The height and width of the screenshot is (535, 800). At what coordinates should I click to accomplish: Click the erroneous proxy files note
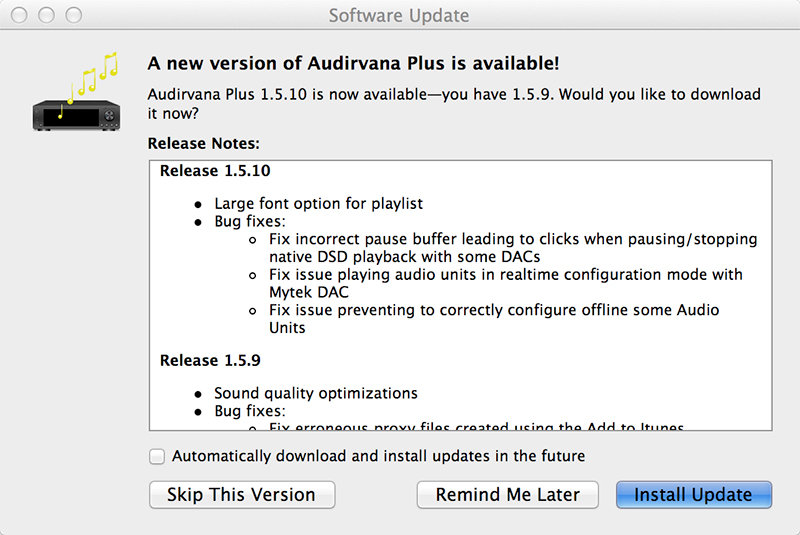[476, 426]
